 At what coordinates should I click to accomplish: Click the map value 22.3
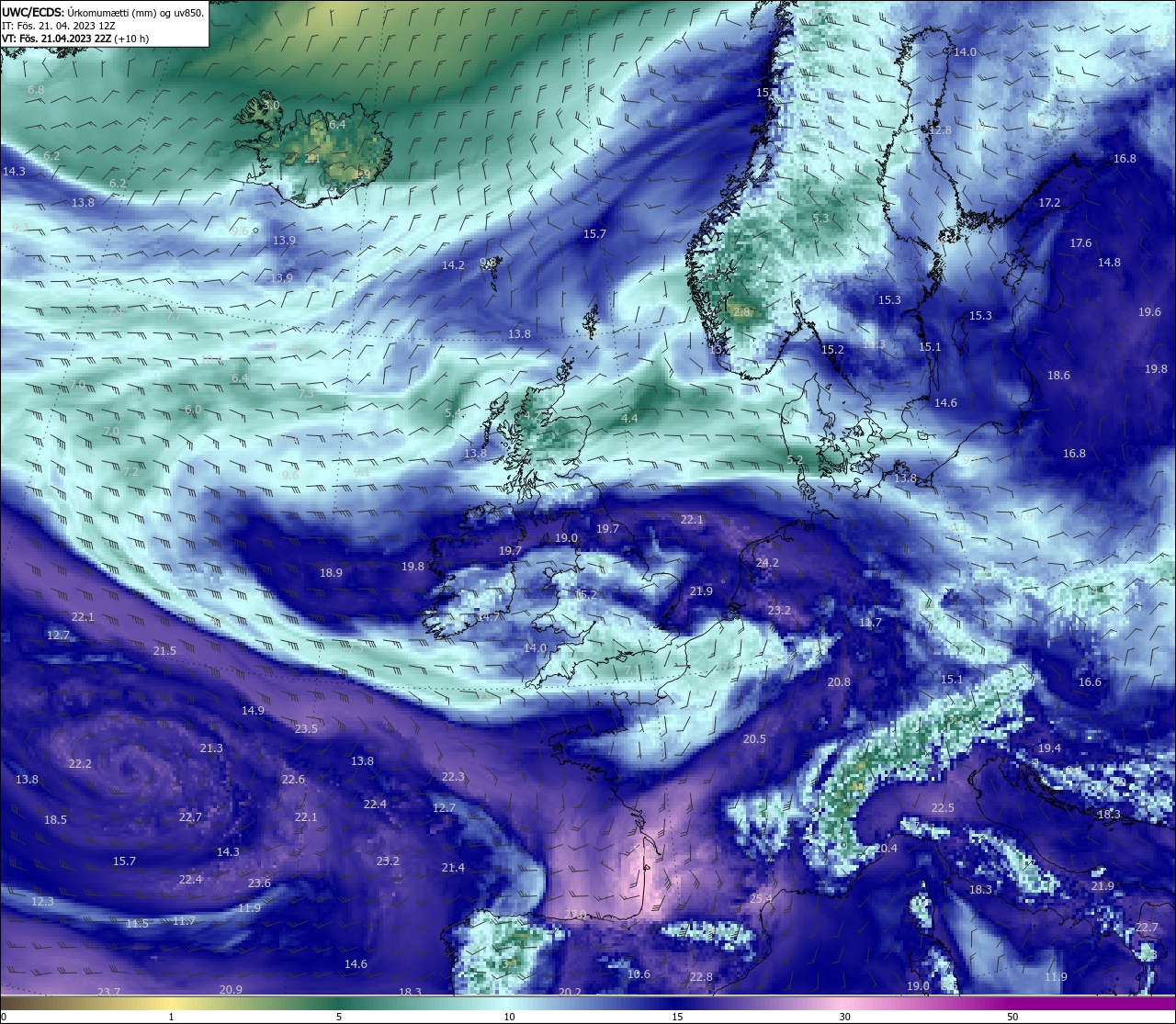(x=453, y=777)
